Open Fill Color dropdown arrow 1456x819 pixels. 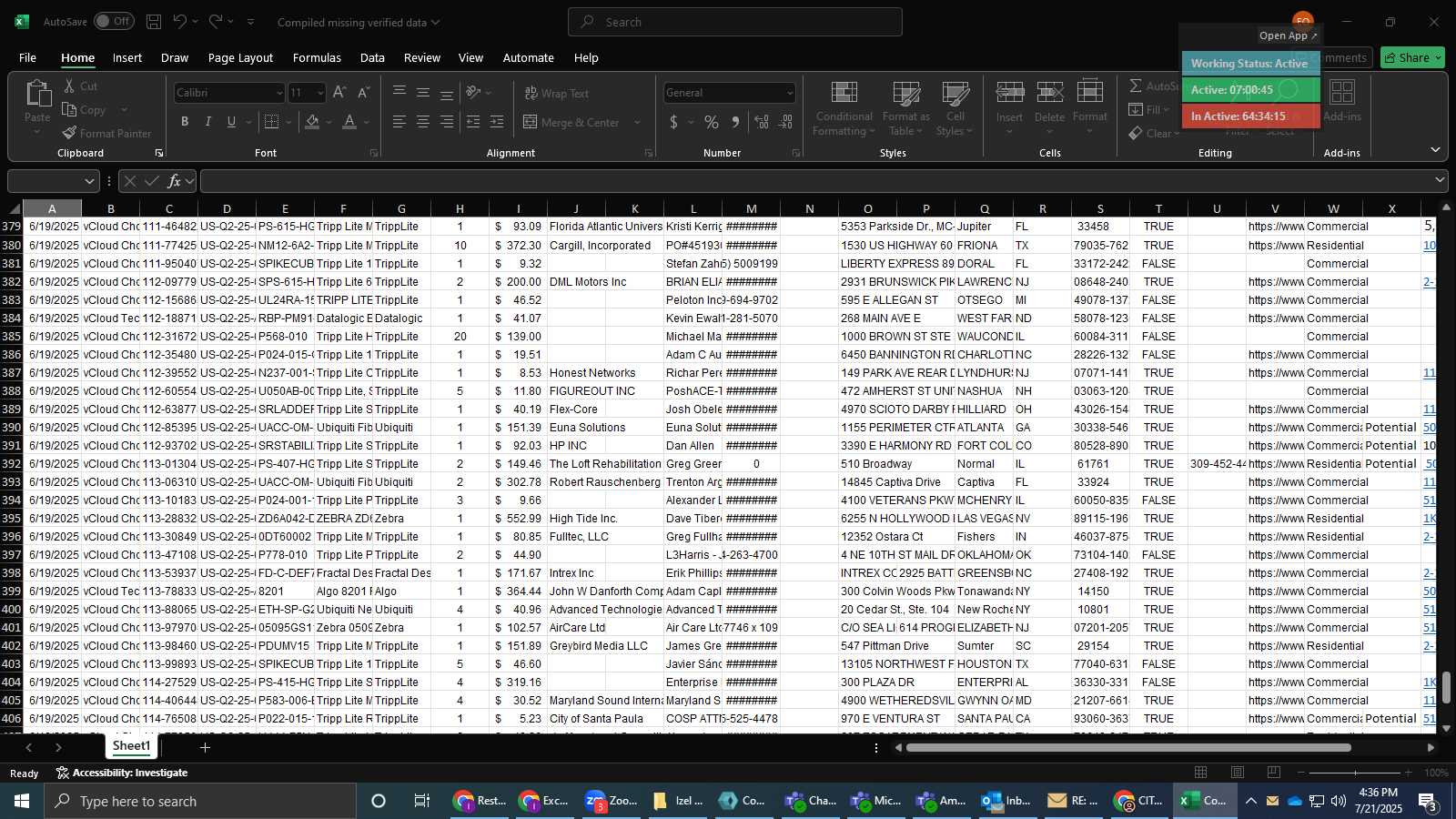coord(329,122)
